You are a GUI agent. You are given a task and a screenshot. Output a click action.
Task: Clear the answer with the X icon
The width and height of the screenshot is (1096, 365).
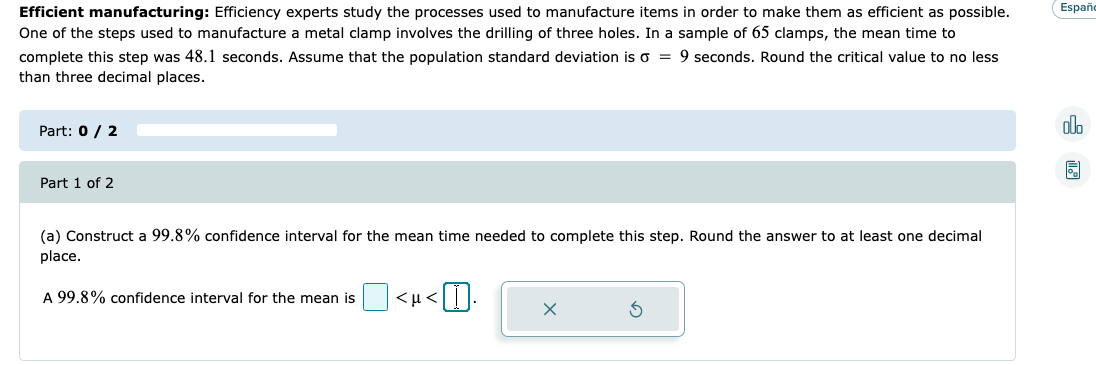click(549, 309)
